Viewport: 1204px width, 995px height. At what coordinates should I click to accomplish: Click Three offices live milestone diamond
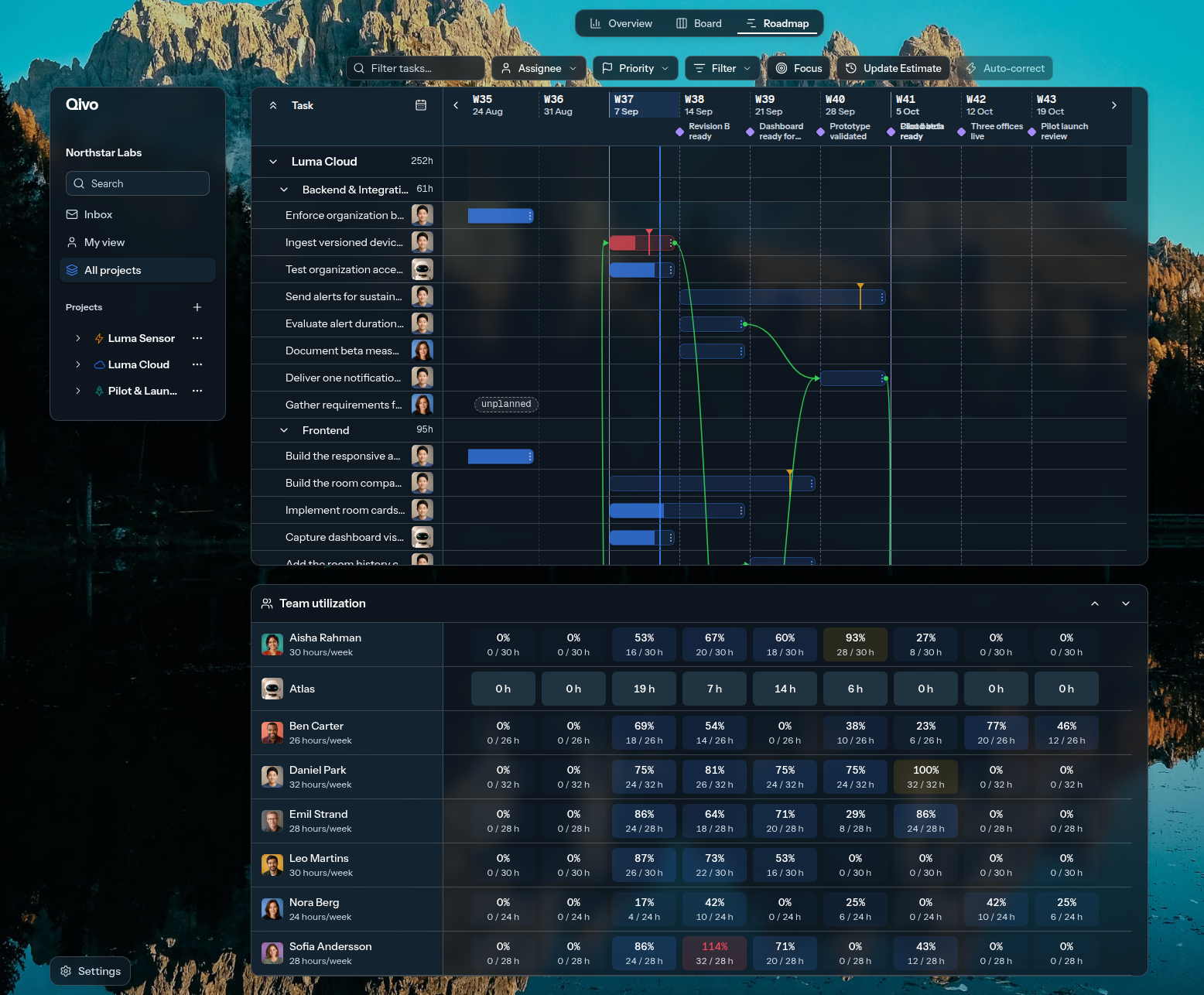(961, 132)
